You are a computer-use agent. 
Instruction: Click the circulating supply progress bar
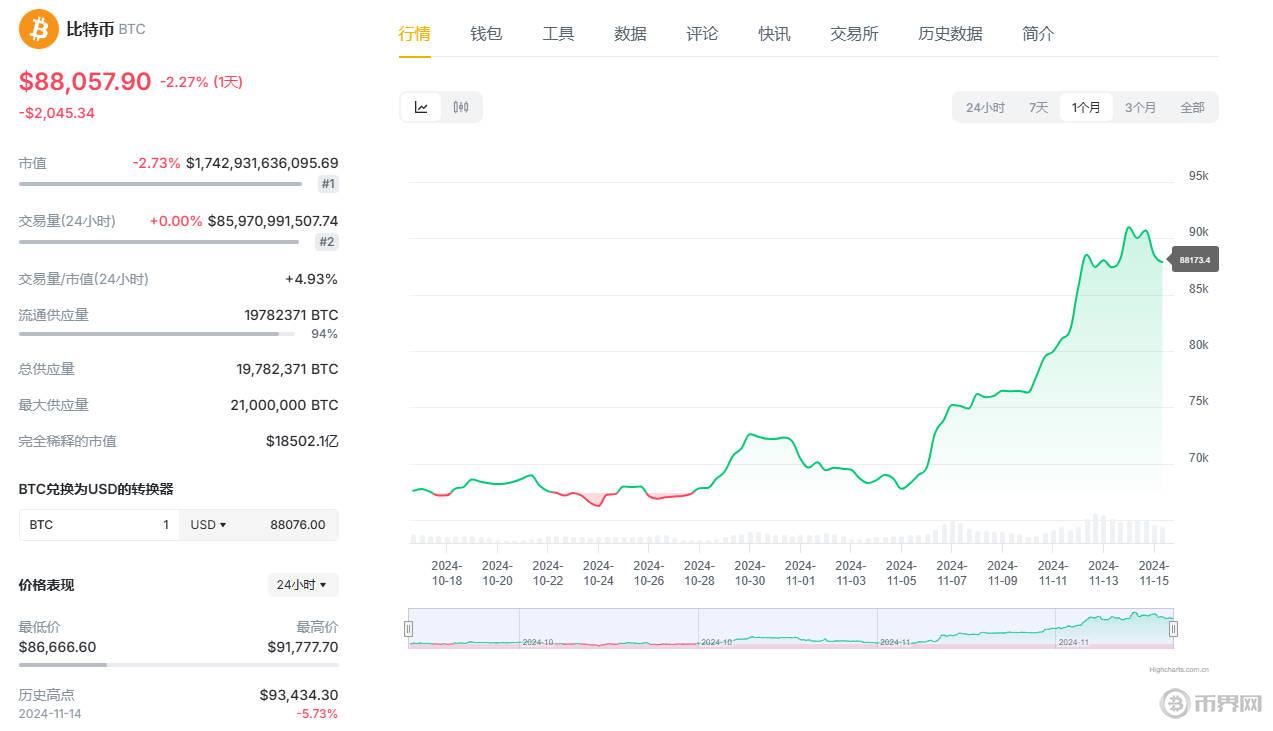pyautogui.click(x=155, y=336)
